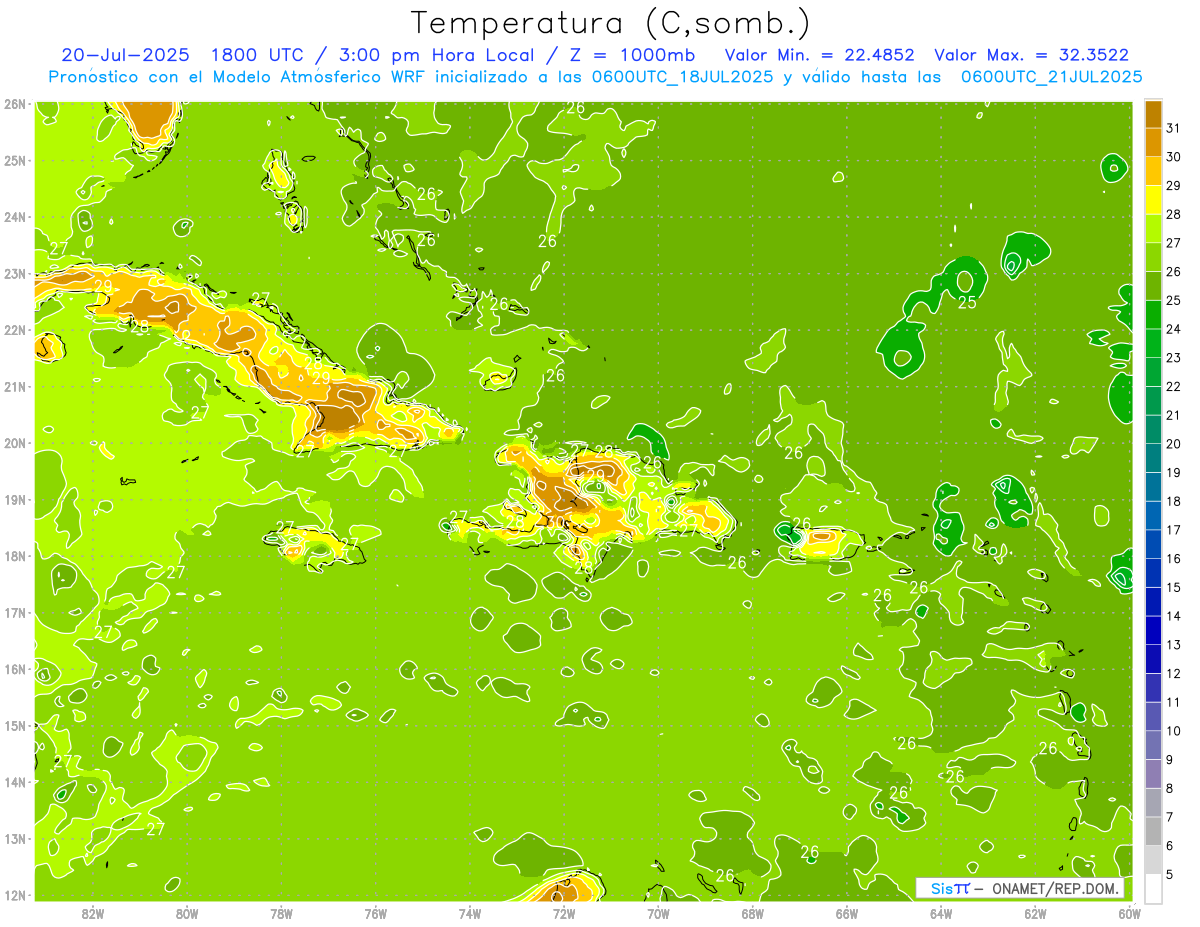Click the "74W" longitude axis label

tap(470, 913)
